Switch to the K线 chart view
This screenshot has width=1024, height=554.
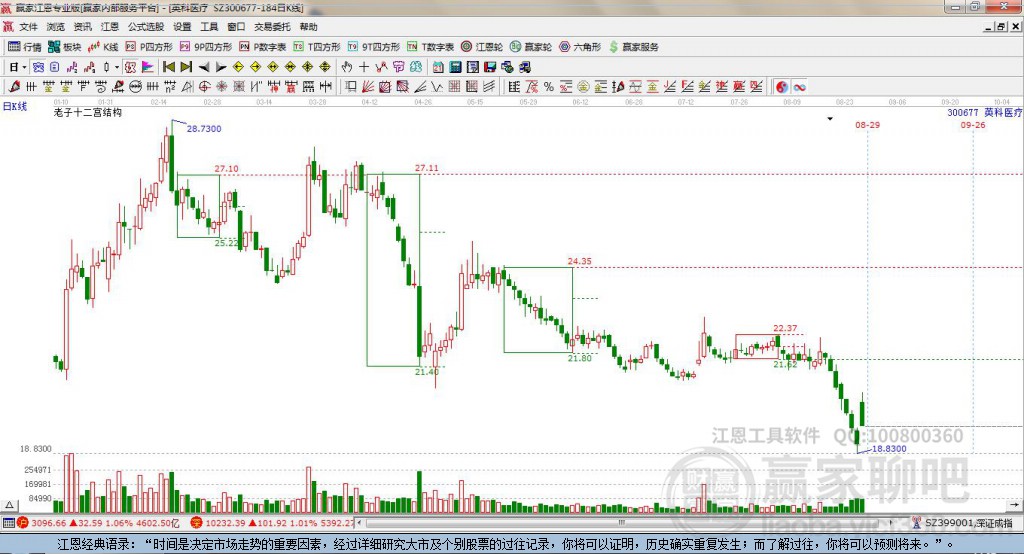(x=103, y=47)
